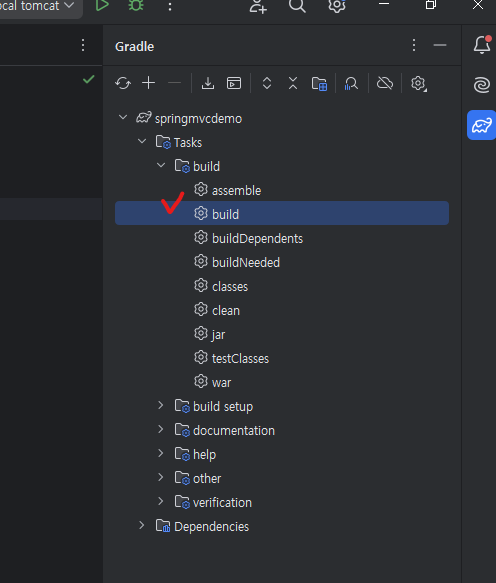496x583 pixels.
Task: Open the More Actions menu beside the Debug icon
Action: [x=170, y=6]
